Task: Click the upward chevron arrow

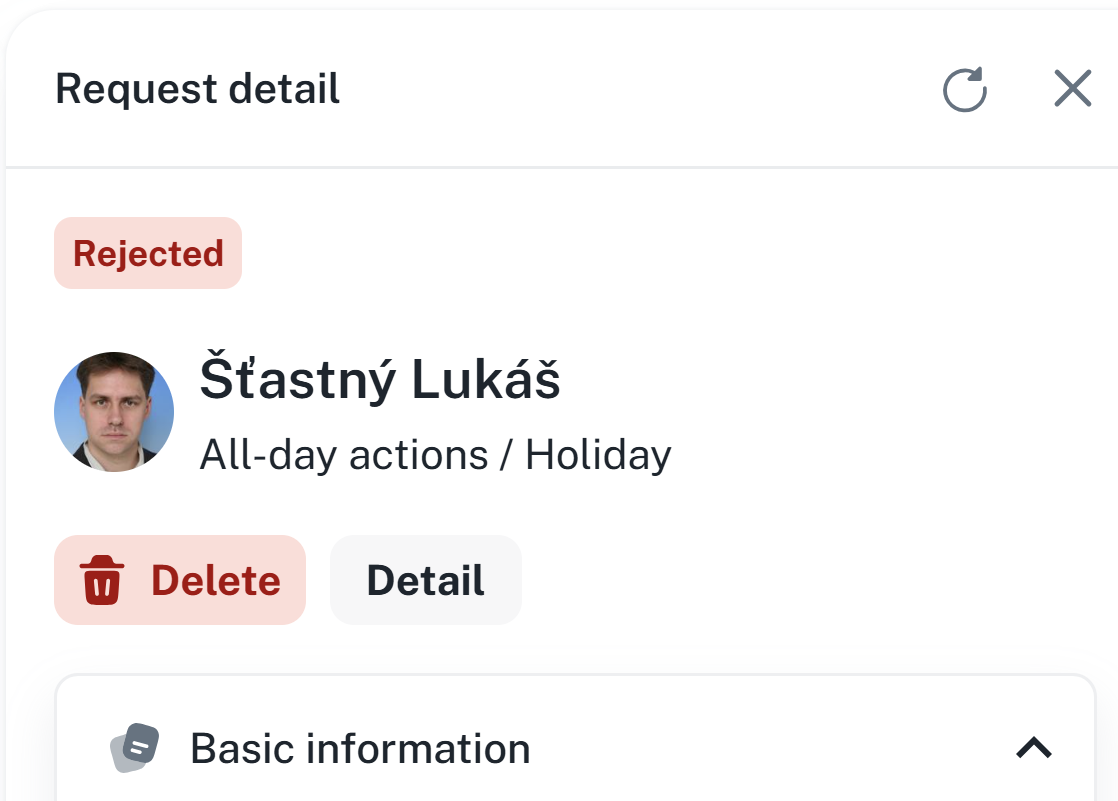Action: coord(1034,748)
